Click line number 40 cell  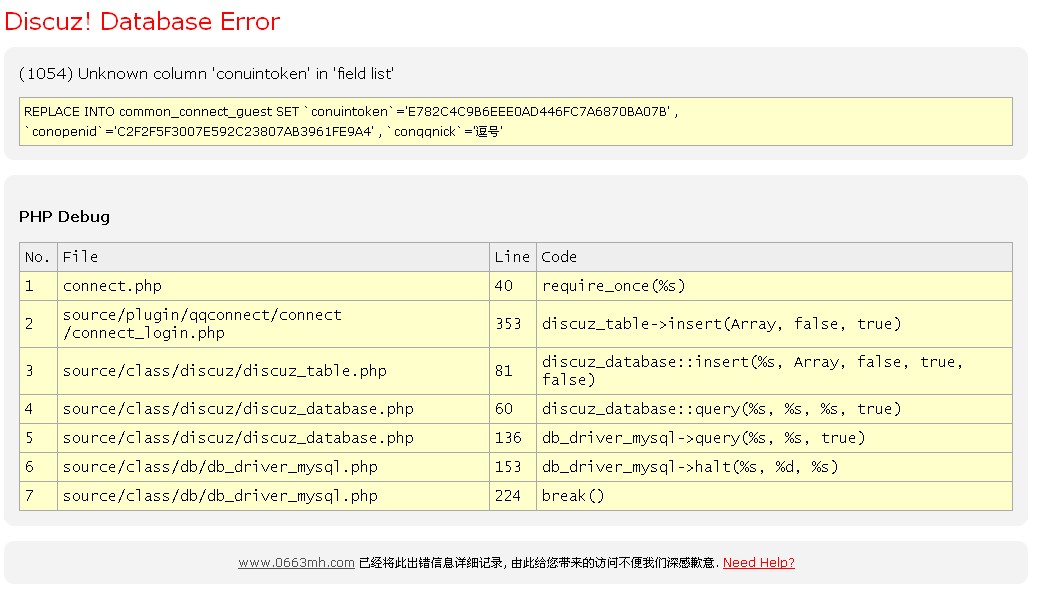513,286
